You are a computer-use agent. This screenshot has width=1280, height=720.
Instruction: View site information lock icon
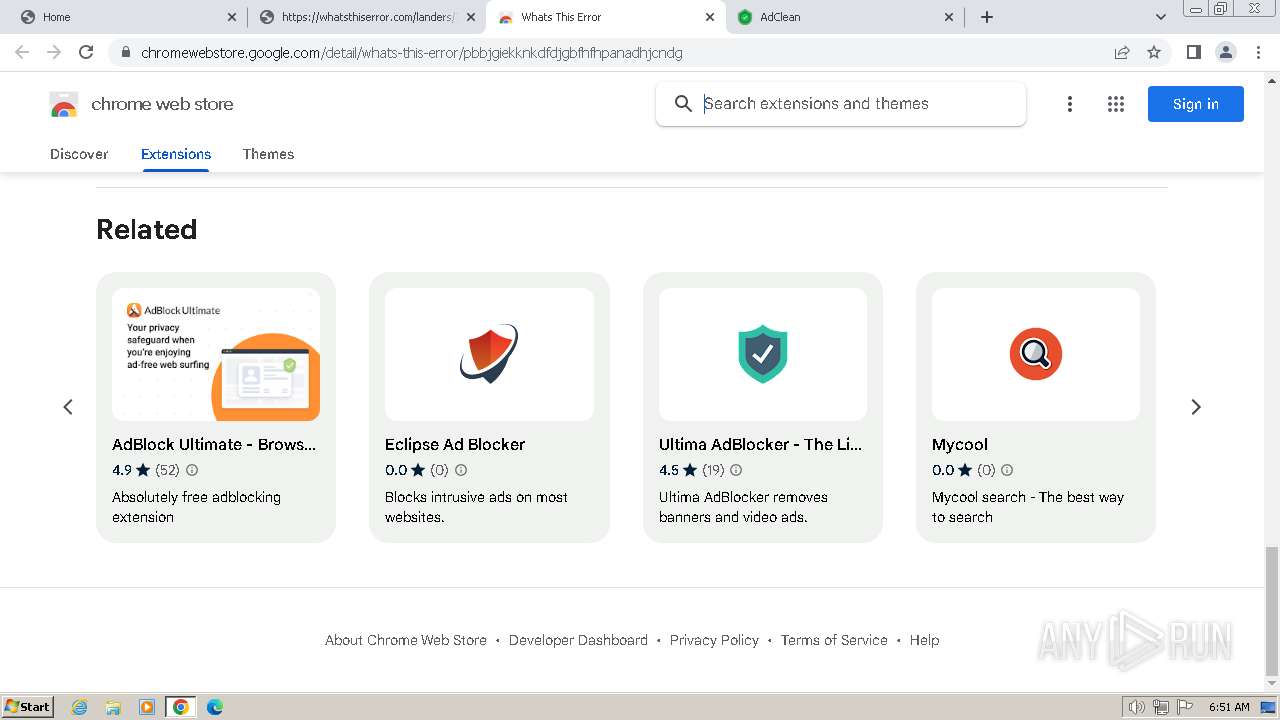point(126,52)
